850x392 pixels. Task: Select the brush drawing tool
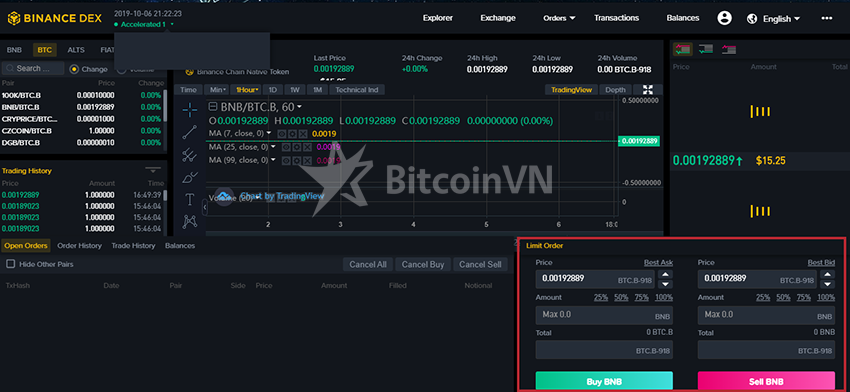(190, 177)
